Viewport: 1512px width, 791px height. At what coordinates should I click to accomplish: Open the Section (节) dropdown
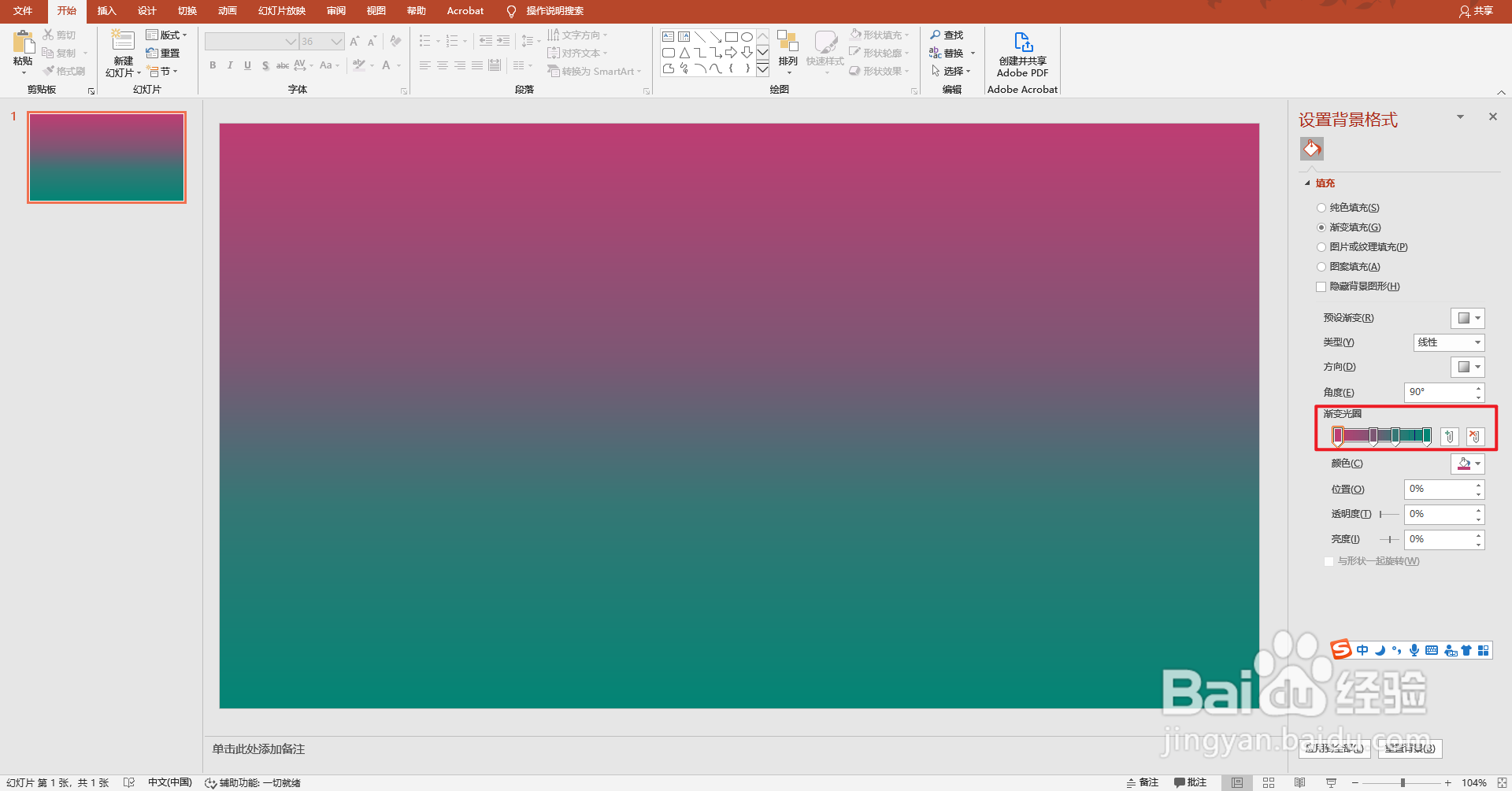coord(162,71)
